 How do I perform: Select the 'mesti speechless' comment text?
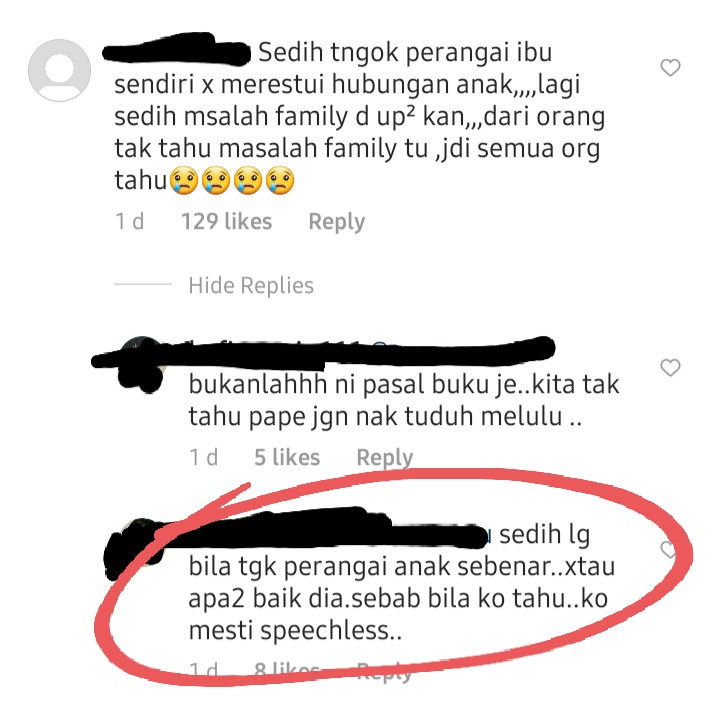tap(295, 631)
